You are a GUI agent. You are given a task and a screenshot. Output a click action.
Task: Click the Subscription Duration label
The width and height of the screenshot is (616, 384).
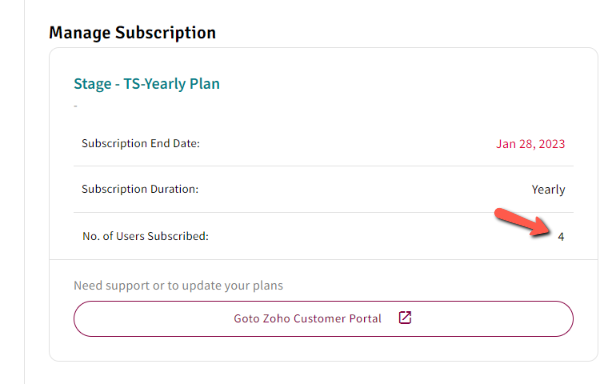point(140,189)
